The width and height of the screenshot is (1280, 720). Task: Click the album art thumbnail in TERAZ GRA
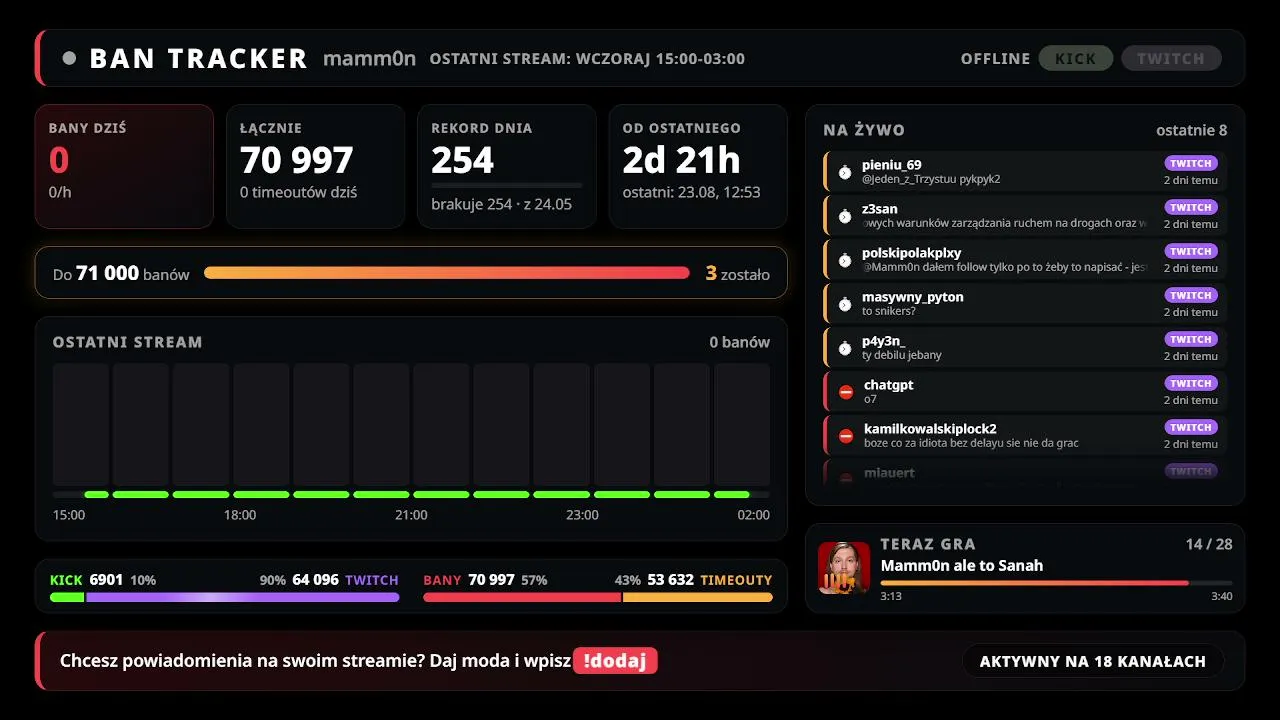tap(843, 568)
